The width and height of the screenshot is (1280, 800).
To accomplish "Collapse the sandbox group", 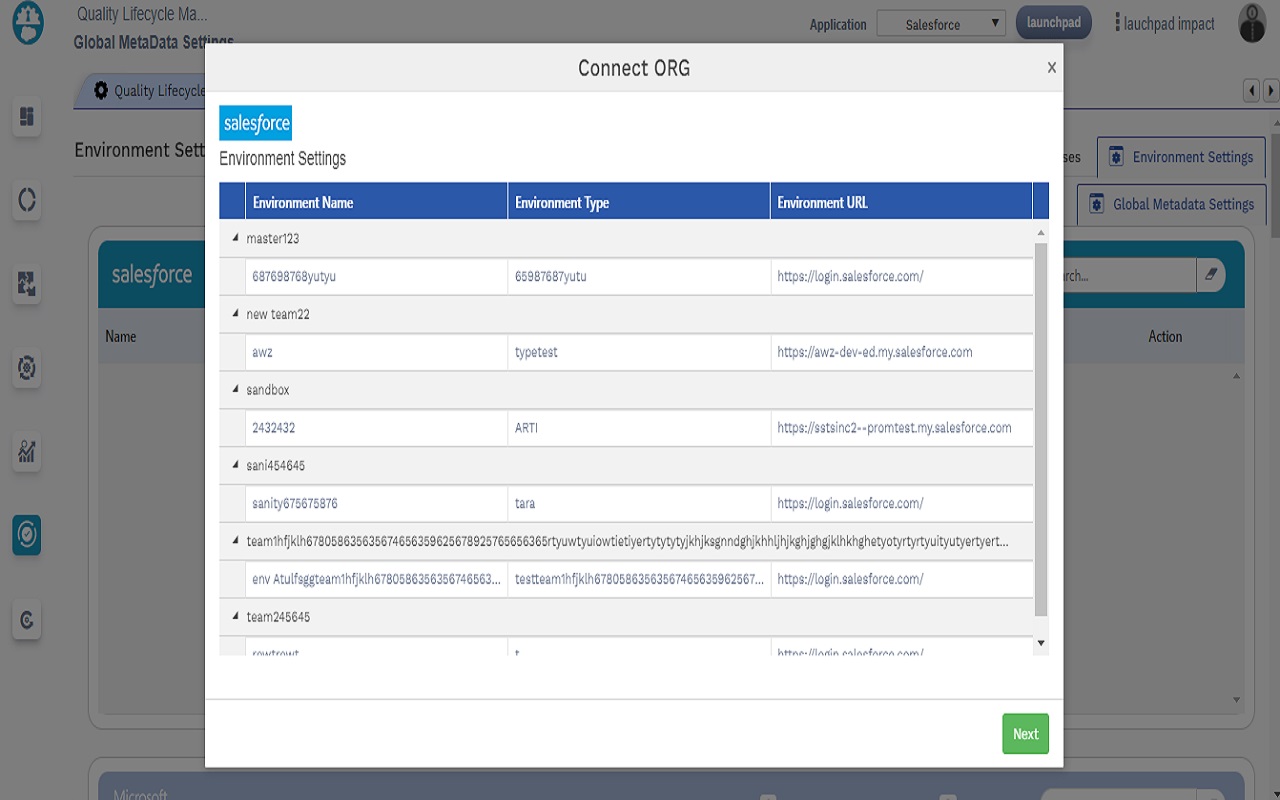I will coord(236,390).
